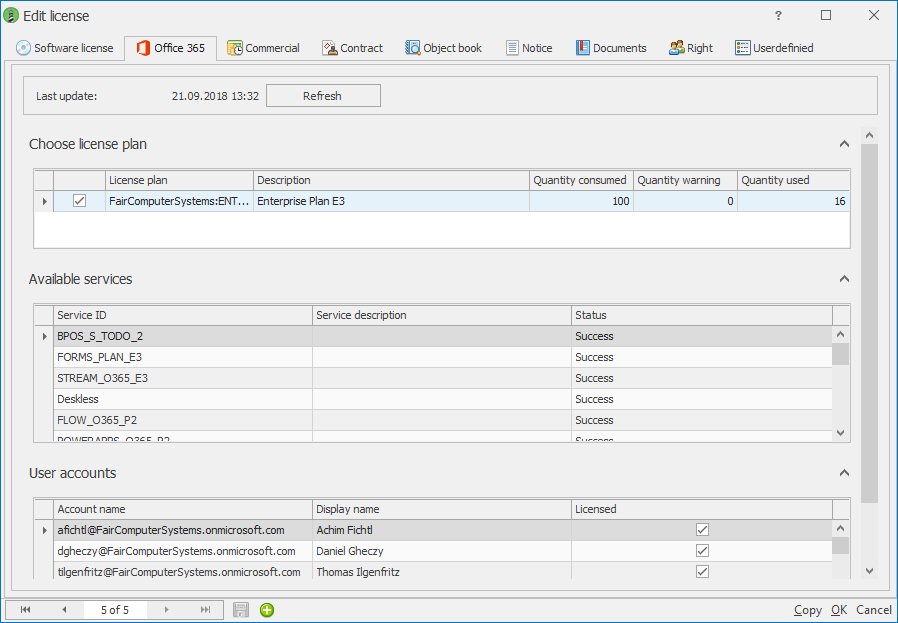Select the afichtl account name cell
The height and width of the screenshot is (623, 898).
point(183,530)
